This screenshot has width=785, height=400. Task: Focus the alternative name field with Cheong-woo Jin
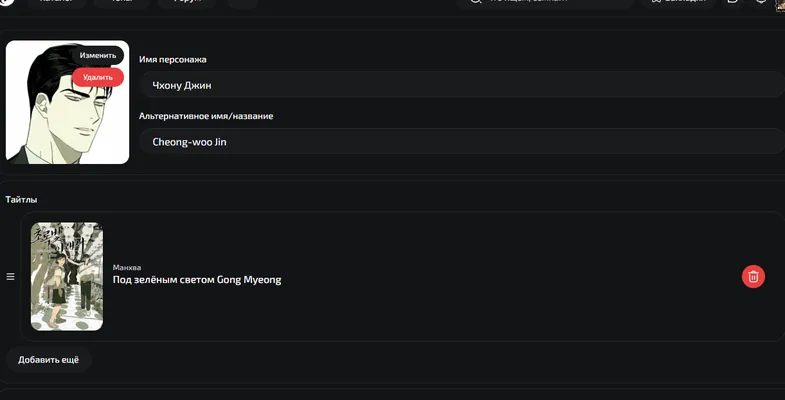[x=461, y=141]
